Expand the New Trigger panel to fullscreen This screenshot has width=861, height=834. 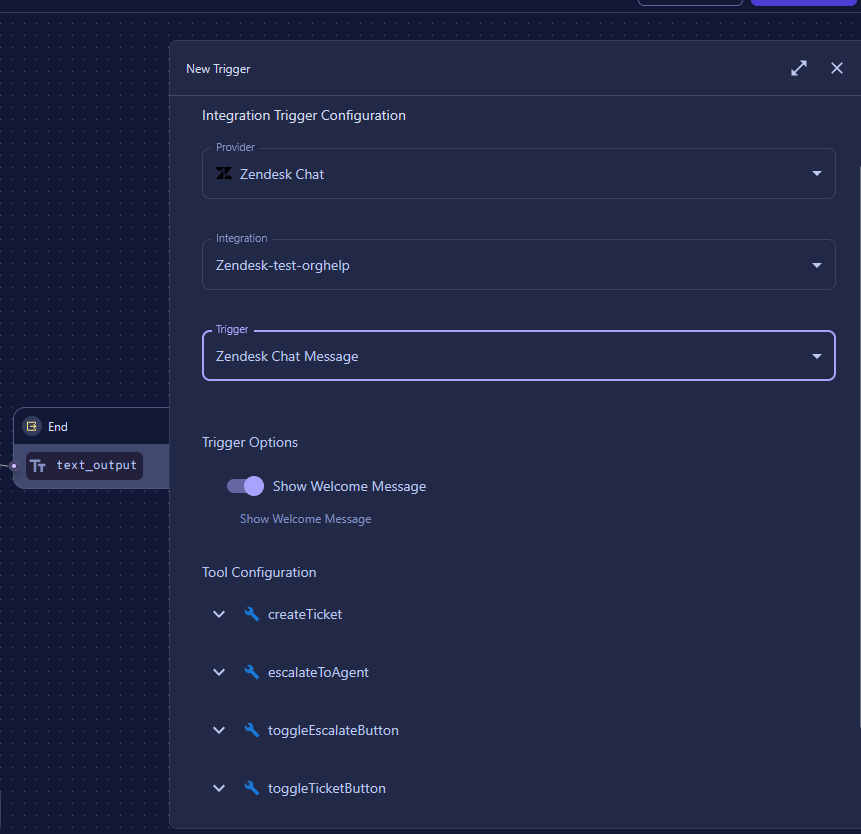pyautogui.click(x=798, y=68)
